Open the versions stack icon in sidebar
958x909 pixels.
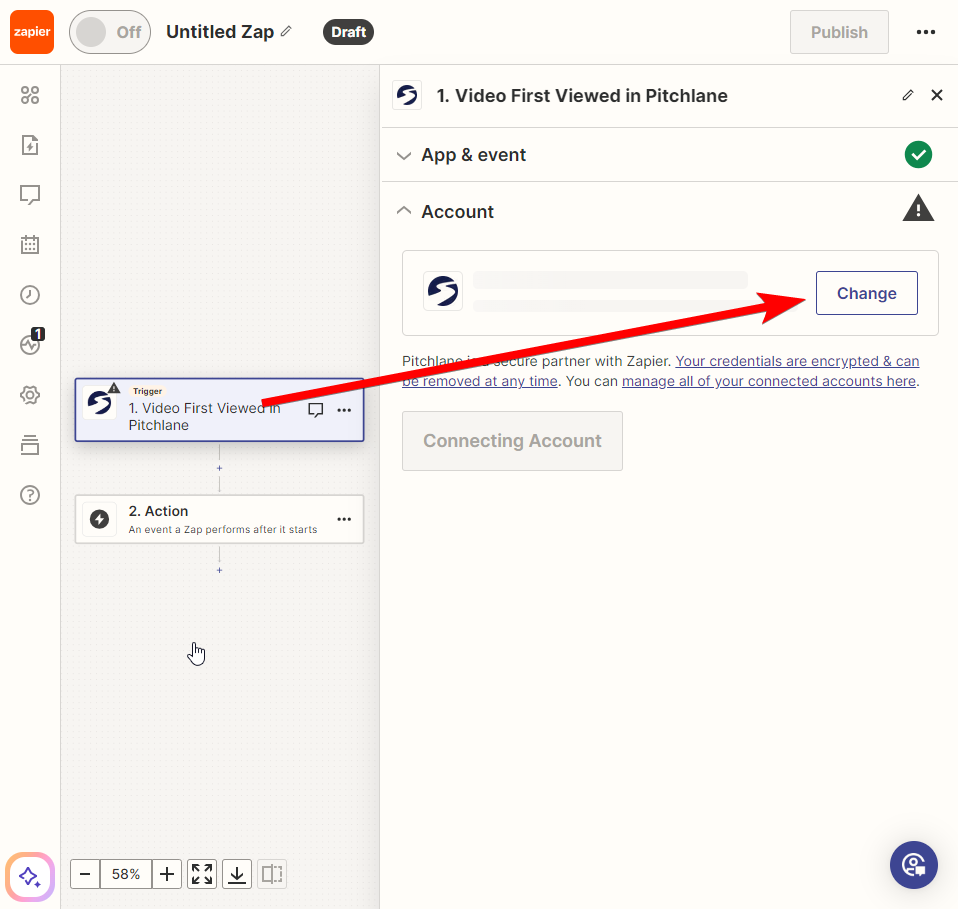[x=30, y=445]
